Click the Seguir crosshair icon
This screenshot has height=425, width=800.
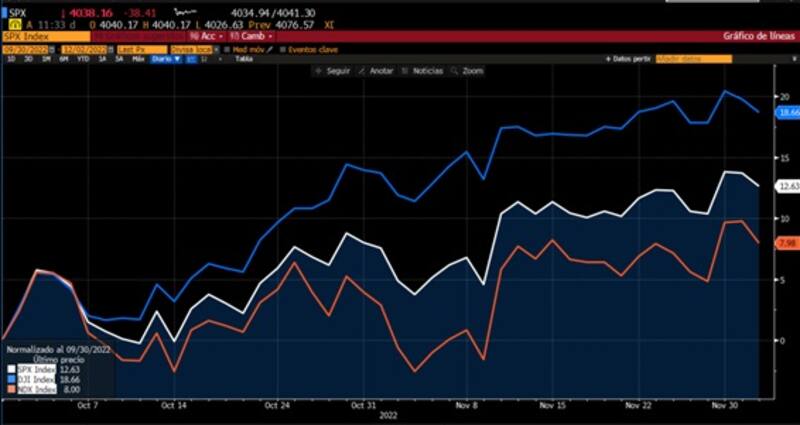point(319,71)
